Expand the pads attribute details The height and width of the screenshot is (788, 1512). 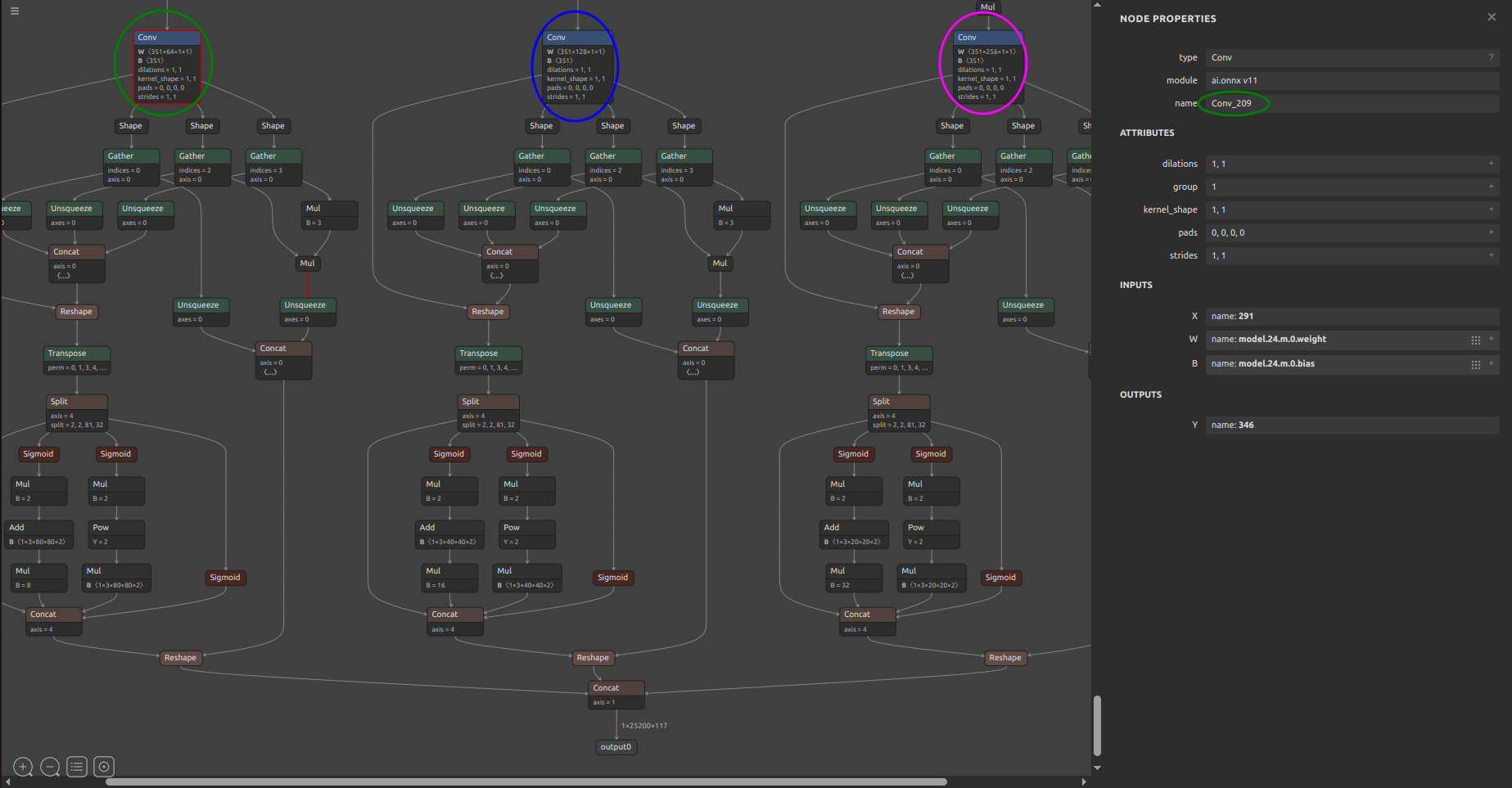point(1491,232)
